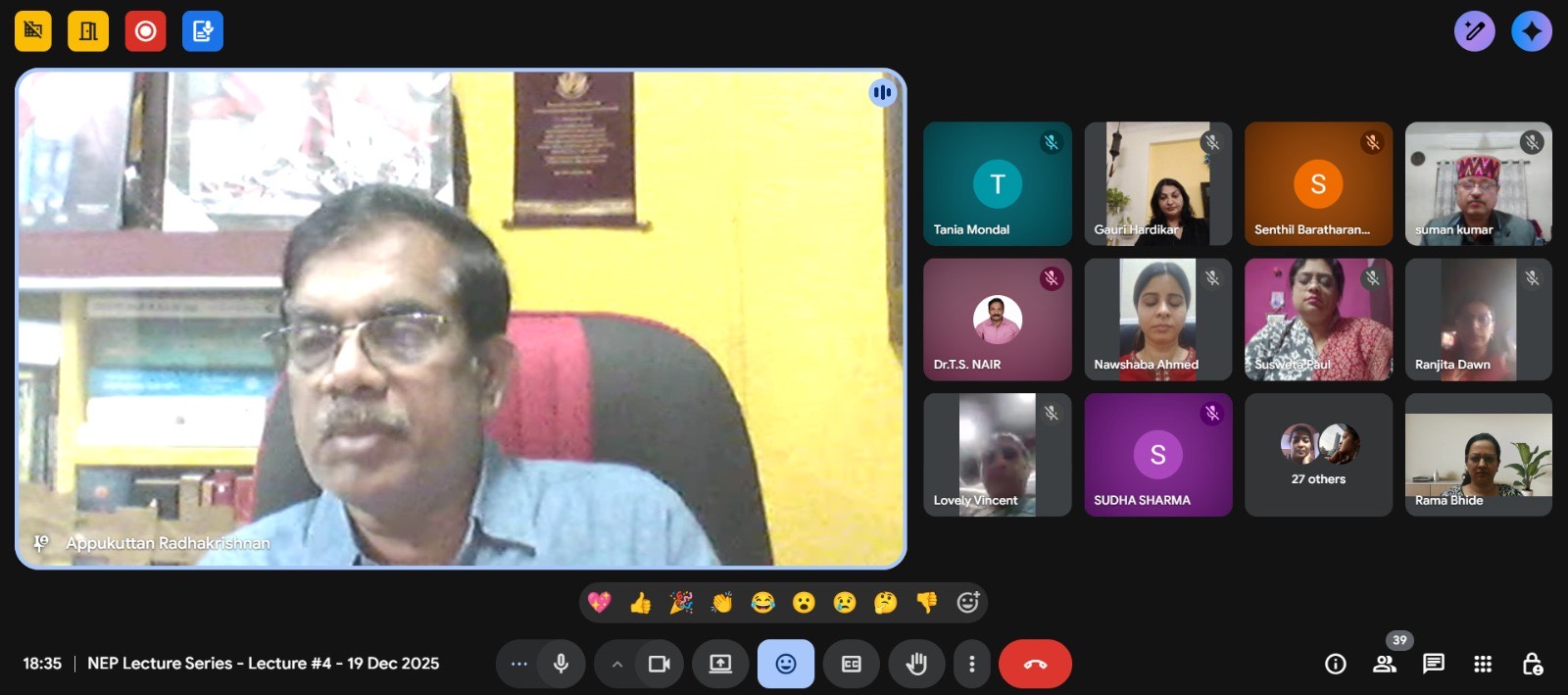Turn on closed captions
The height and width of the screenshot is (695, 1568).
(851, 665)
